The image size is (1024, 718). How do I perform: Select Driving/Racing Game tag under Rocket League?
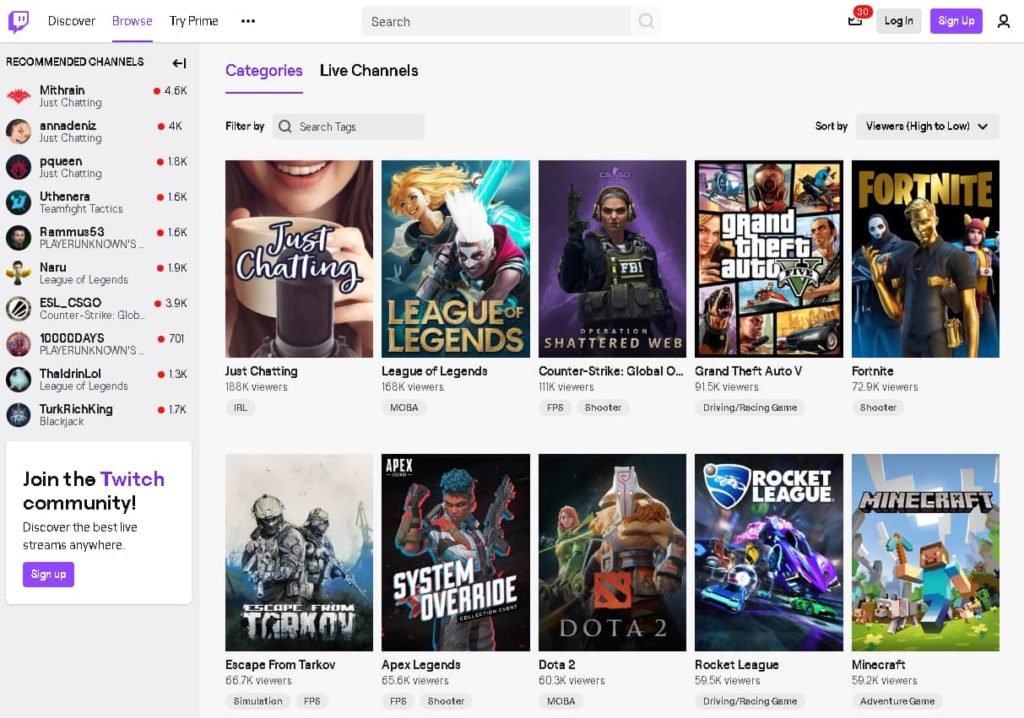tap(750, 701)
